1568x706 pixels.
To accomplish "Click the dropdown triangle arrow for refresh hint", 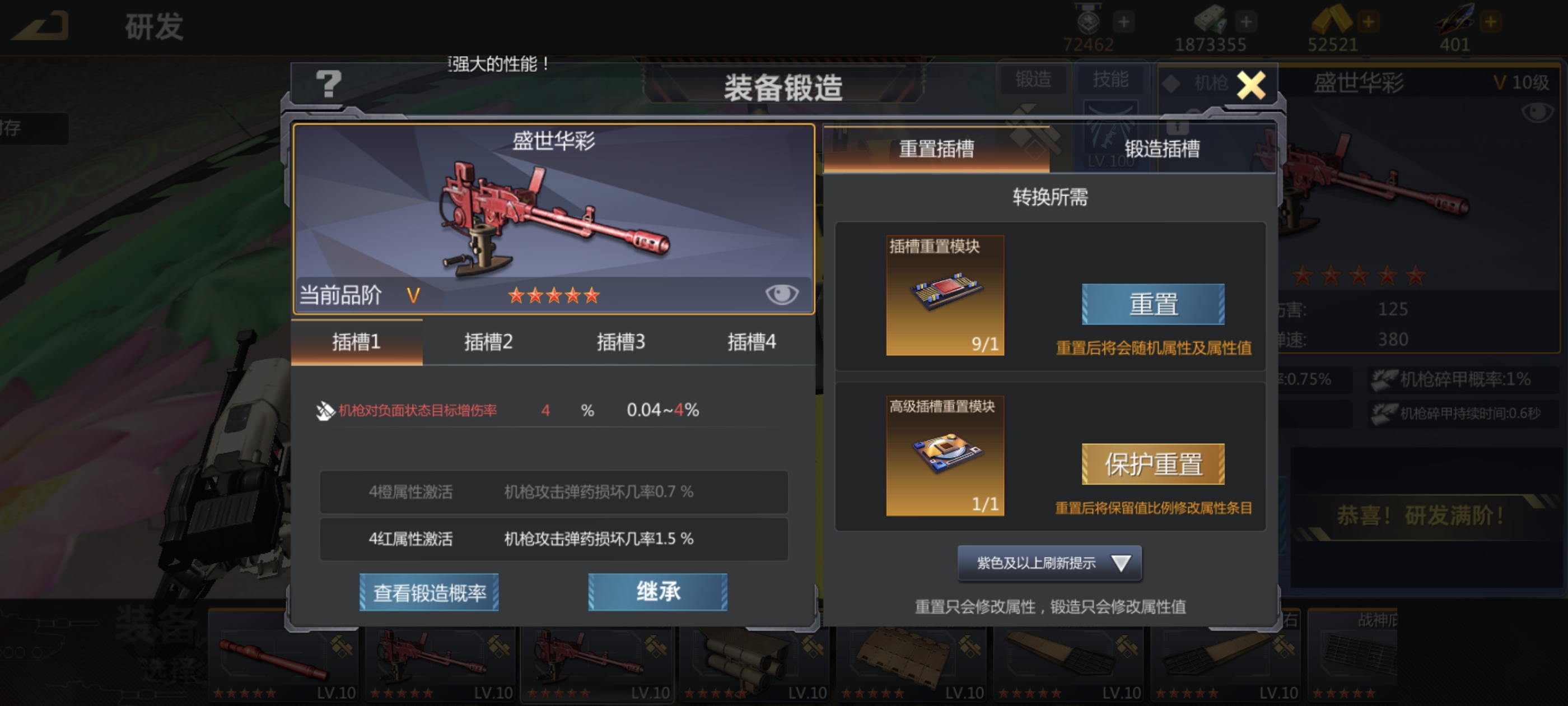I will point(1121,563).
